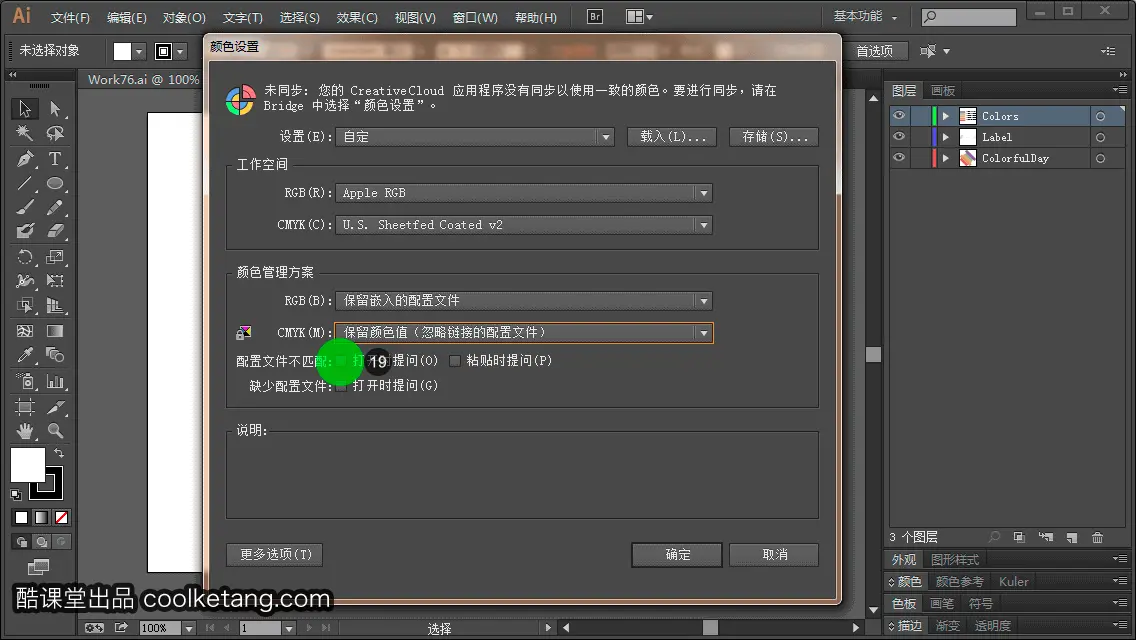Select the Direct Selection tool
Screen dimensions: 1136x640
[x=55, y=109]
